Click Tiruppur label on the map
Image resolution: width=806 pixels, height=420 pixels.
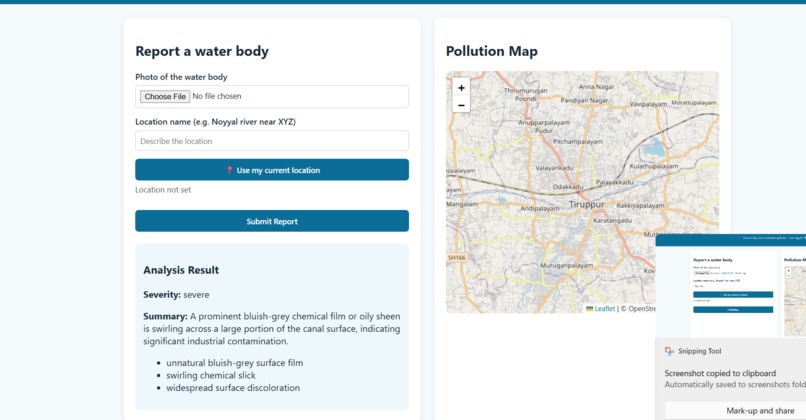[587, 204]
